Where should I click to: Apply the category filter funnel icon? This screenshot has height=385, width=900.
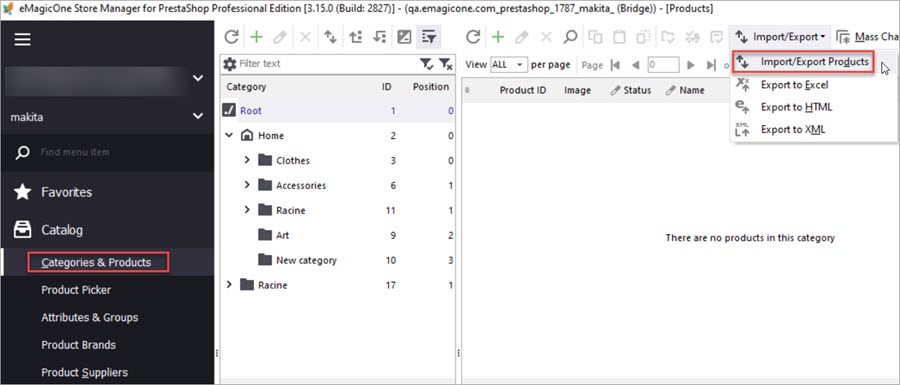tap(426, 64)
